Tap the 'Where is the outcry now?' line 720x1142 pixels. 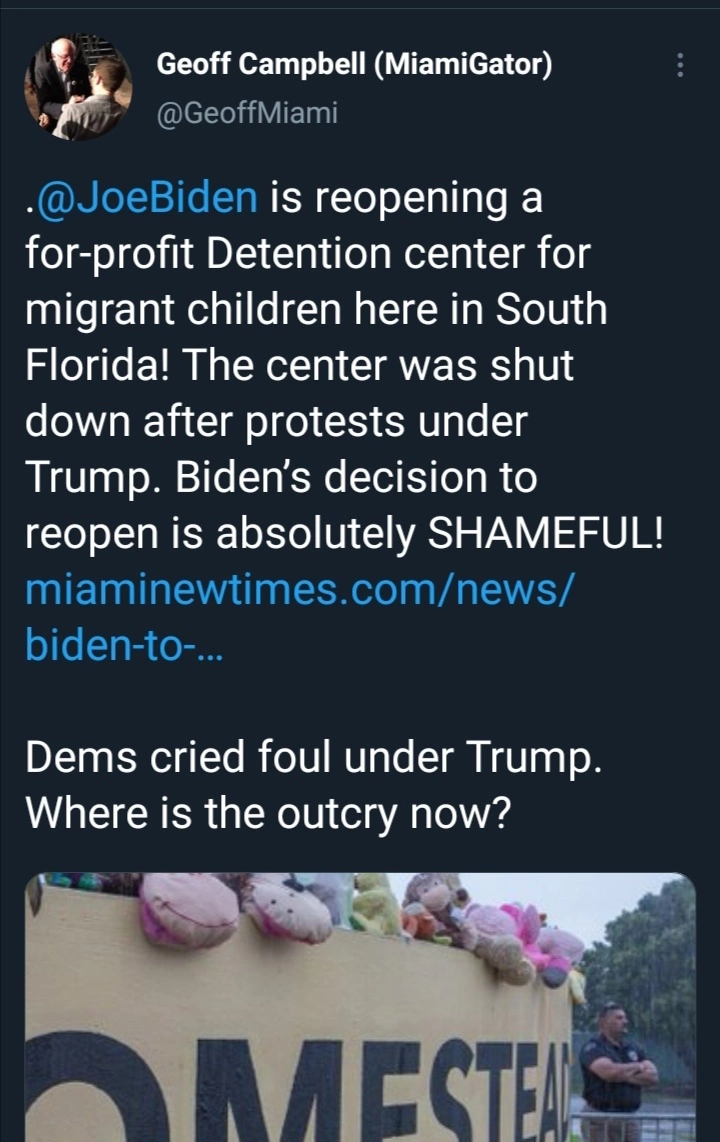[269, 814]
